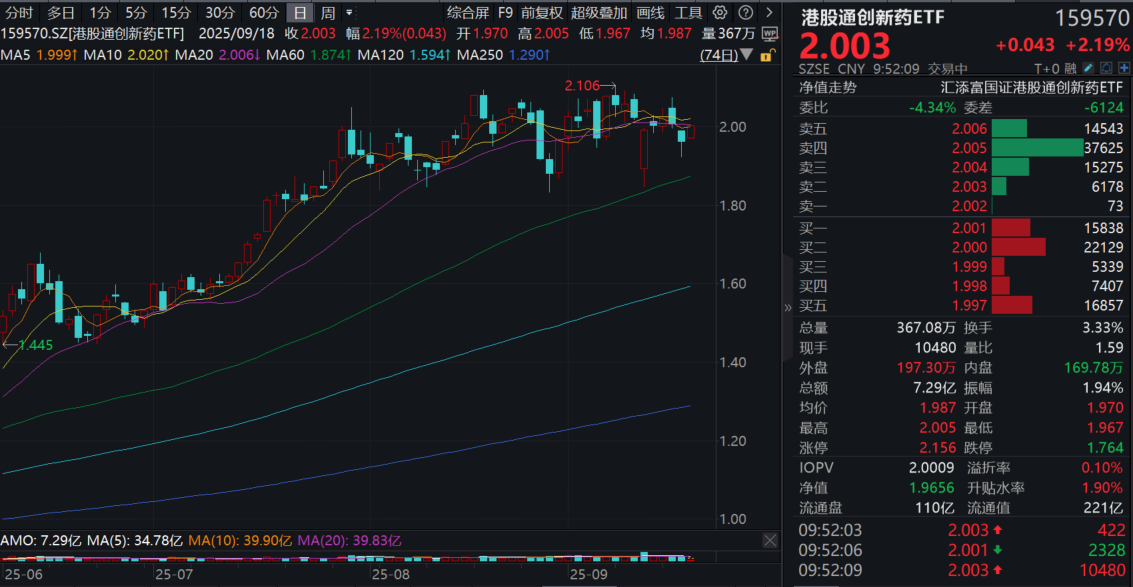Select the pencil annotation icon near the price

(1088, 68)
